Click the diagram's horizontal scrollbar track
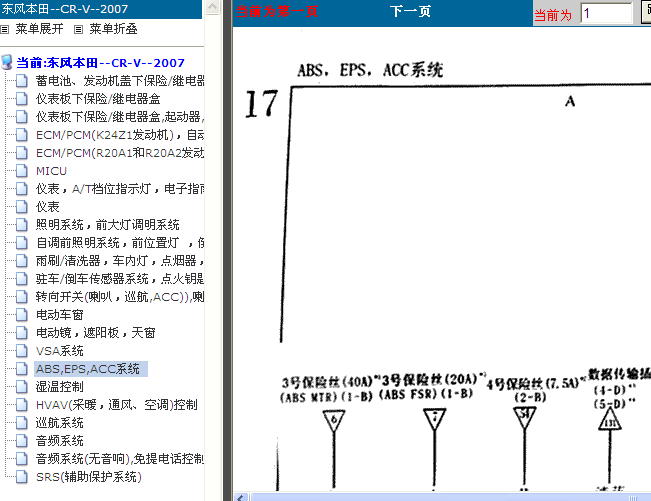Image resolution: width=651 pixels, height=501 pixels. 450,497
